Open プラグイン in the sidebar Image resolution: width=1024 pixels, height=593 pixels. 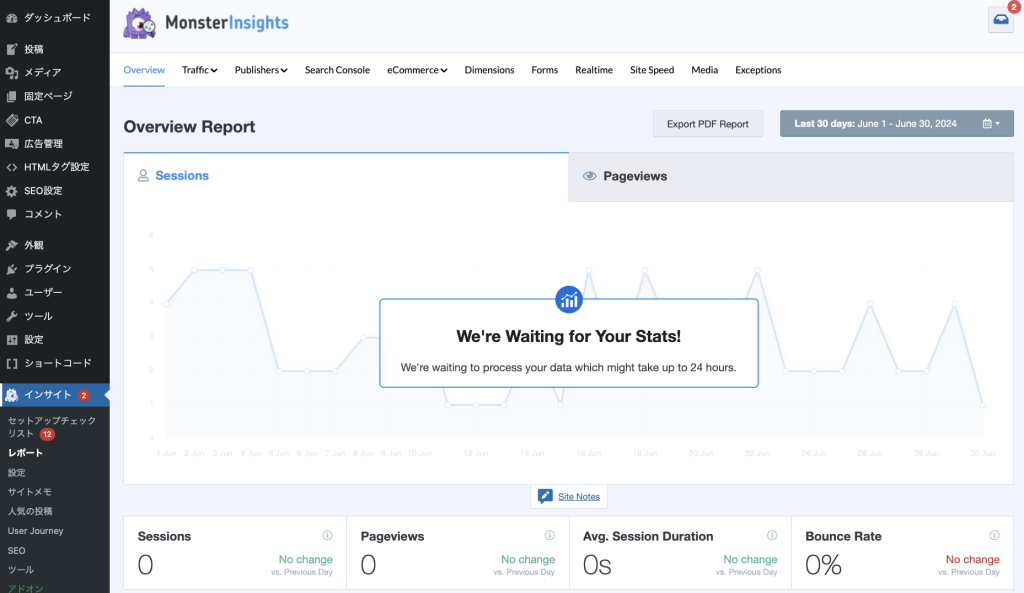point(47,269)
